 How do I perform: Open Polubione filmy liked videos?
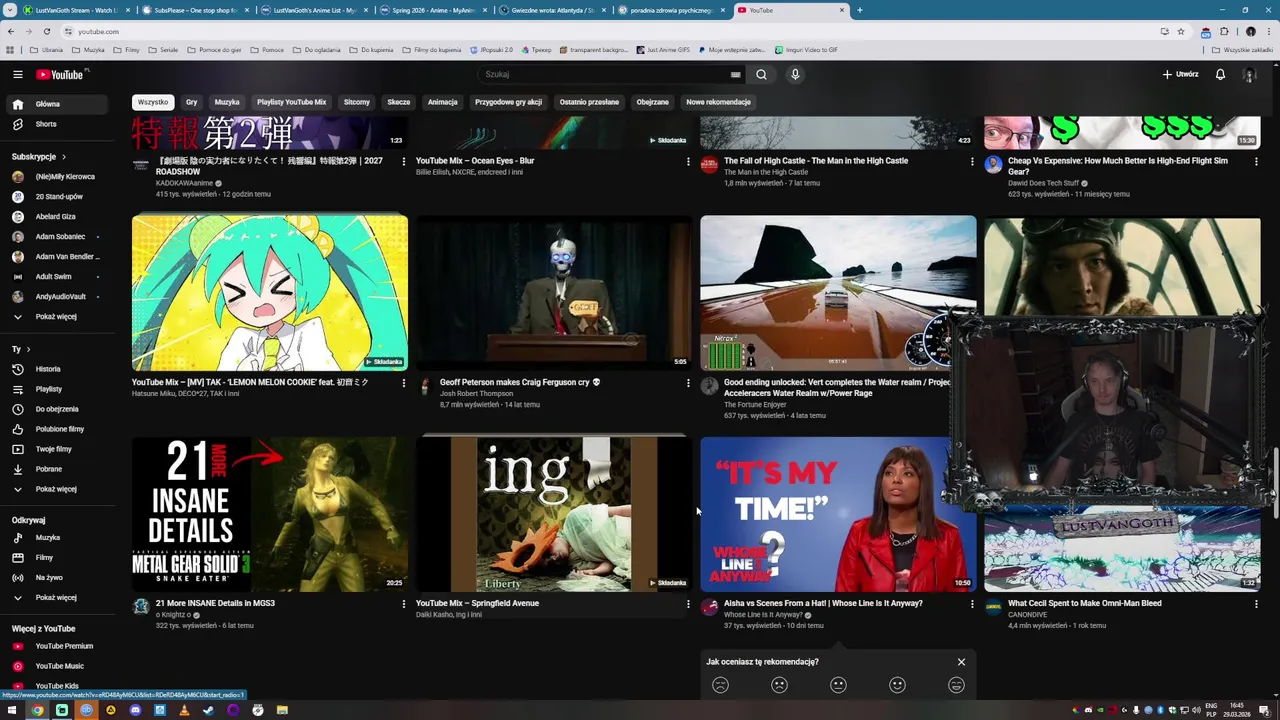click(x=58, y=429)
